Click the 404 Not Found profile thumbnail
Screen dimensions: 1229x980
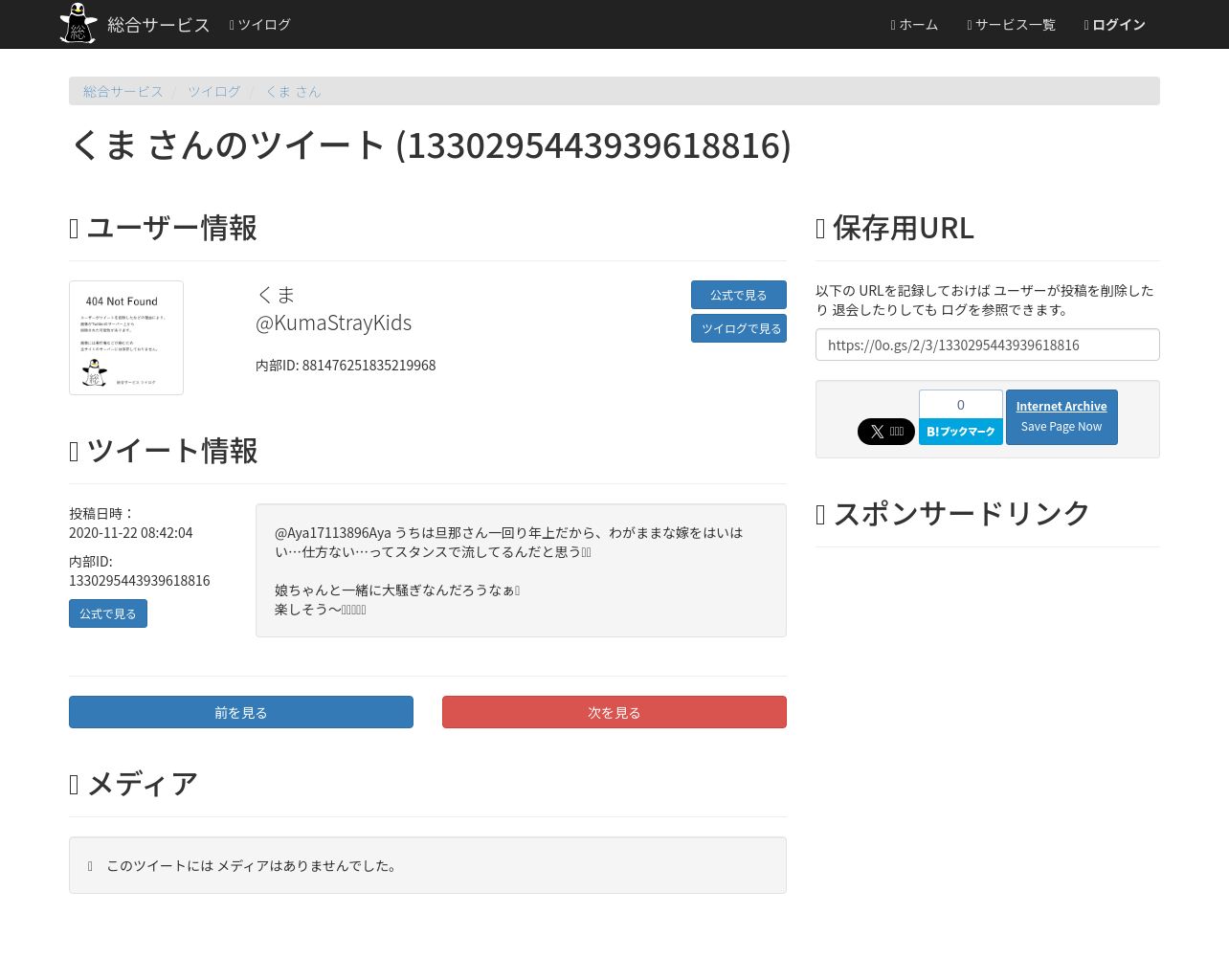[126, 338]
